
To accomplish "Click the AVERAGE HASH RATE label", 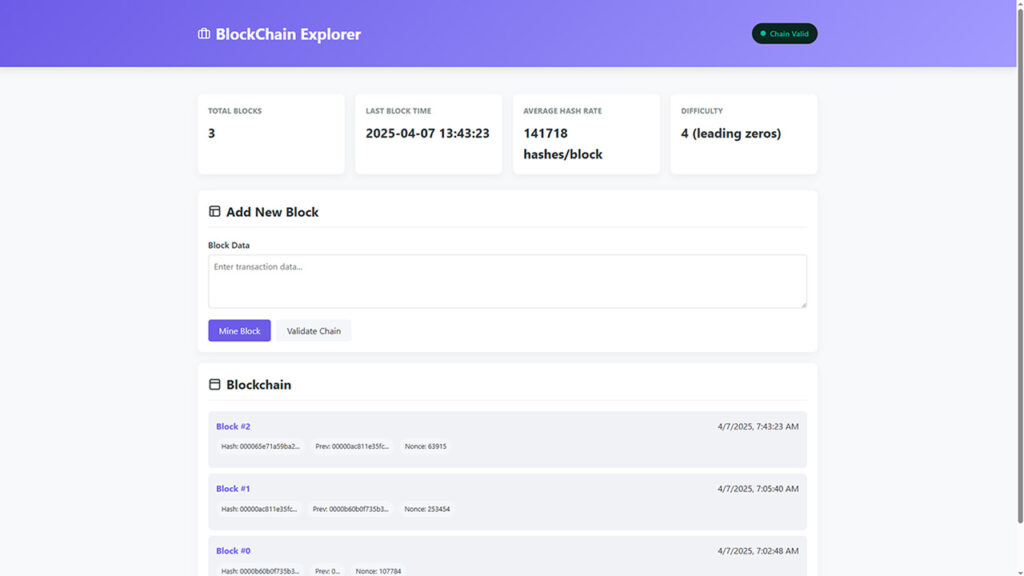I will coord(562,111).
